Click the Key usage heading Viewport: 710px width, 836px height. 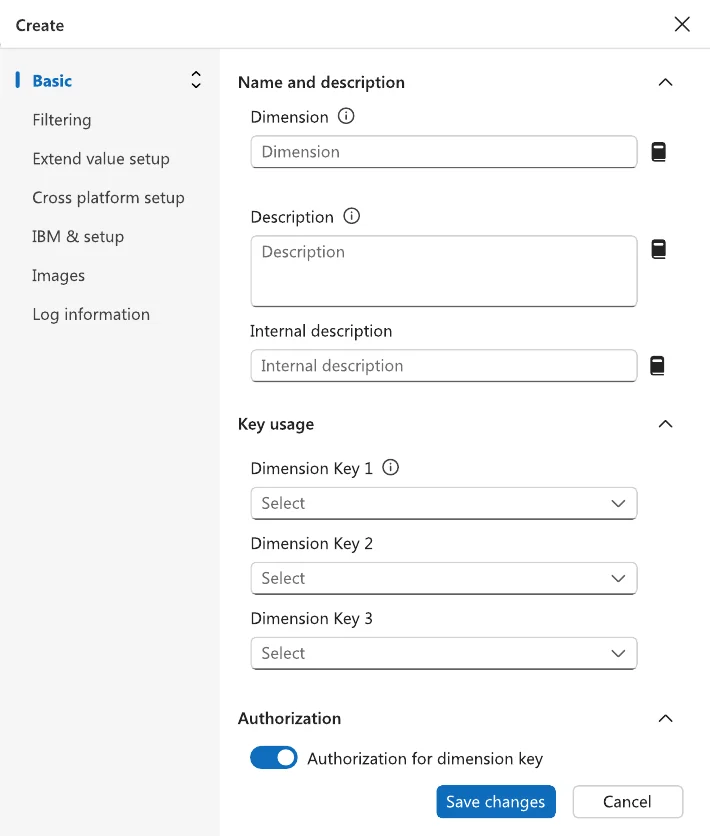276,424
